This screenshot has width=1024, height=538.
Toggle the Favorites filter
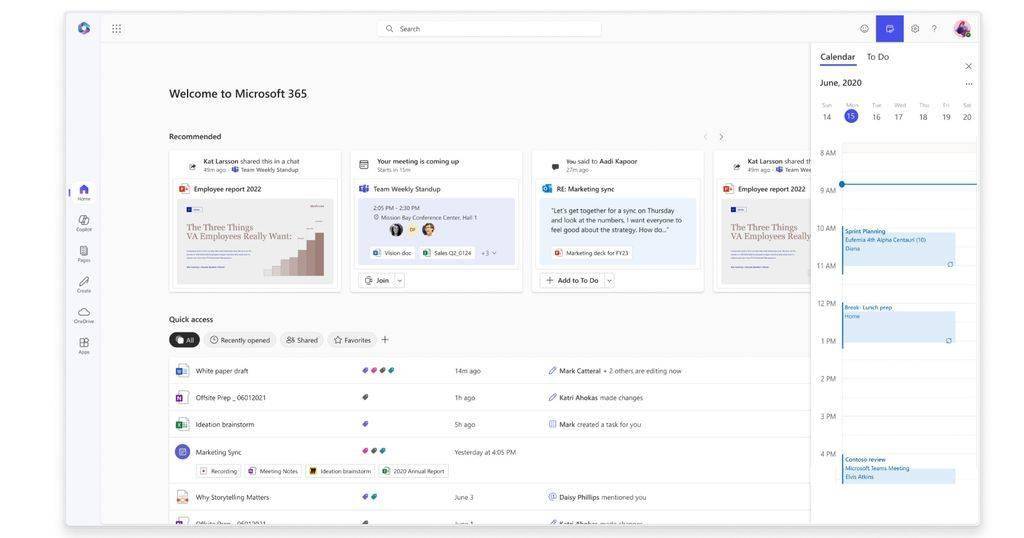pyautogui.click(x=352, y=340)
